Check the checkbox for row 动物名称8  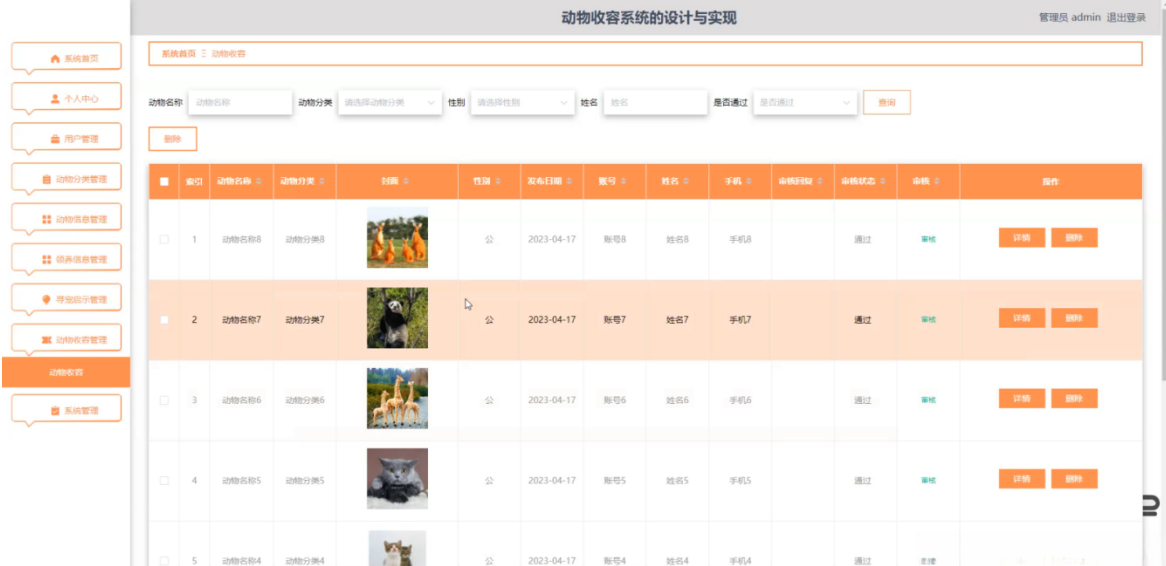(x=164, y=239)
